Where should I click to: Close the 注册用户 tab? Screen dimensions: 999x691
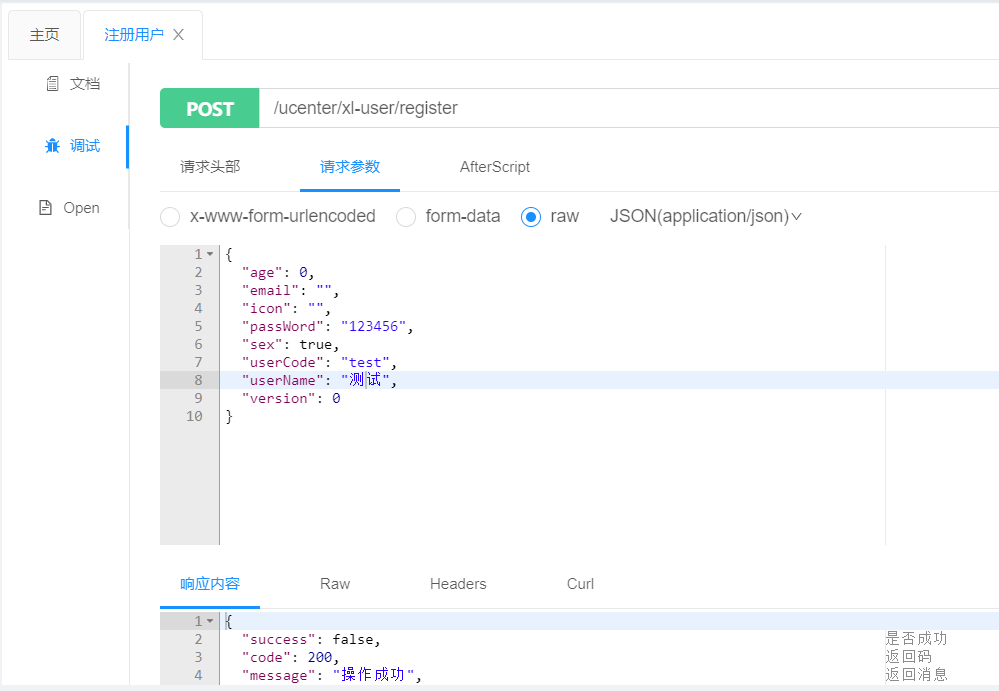point(179,35)
